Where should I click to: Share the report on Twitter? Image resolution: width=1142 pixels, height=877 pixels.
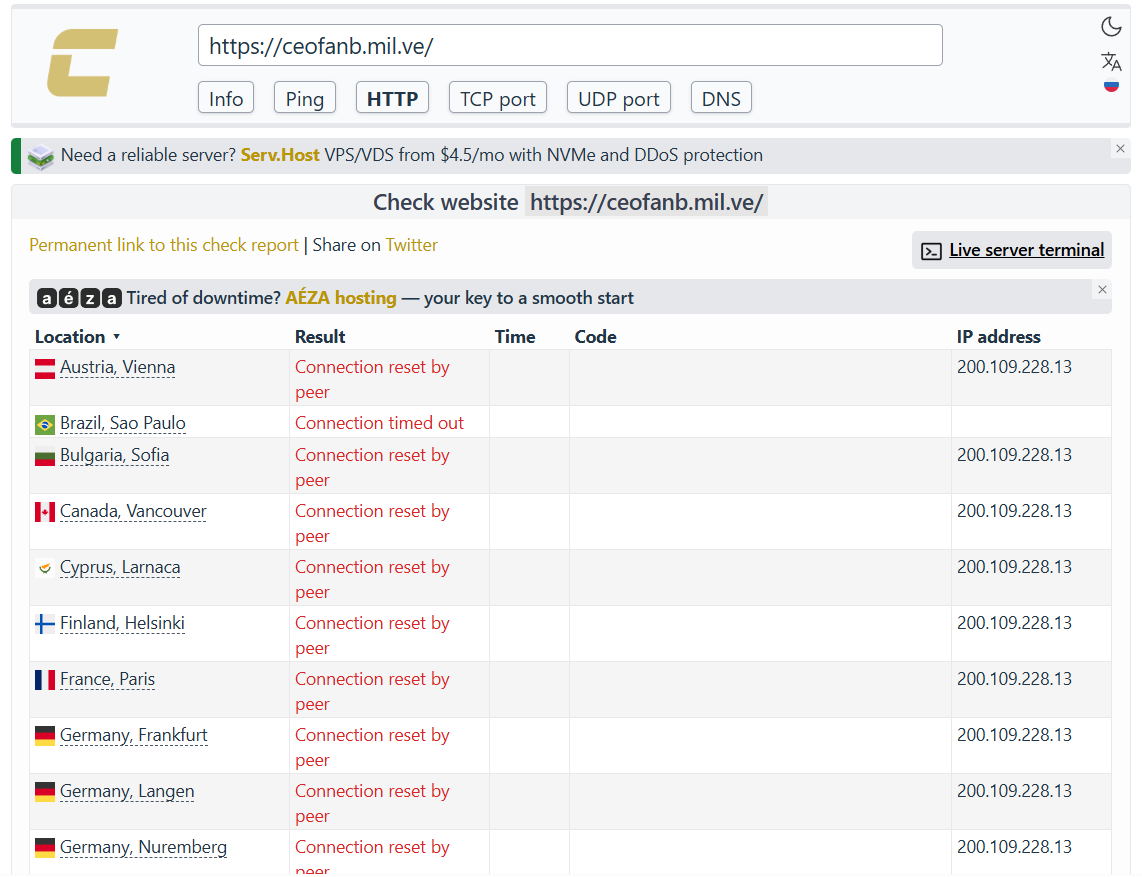(x=411, y=245)
